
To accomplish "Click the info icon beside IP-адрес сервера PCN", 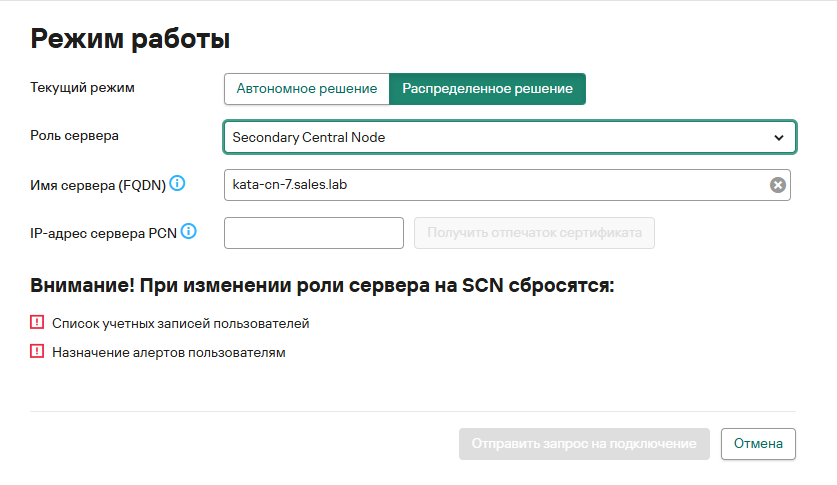I will [188, 232].
